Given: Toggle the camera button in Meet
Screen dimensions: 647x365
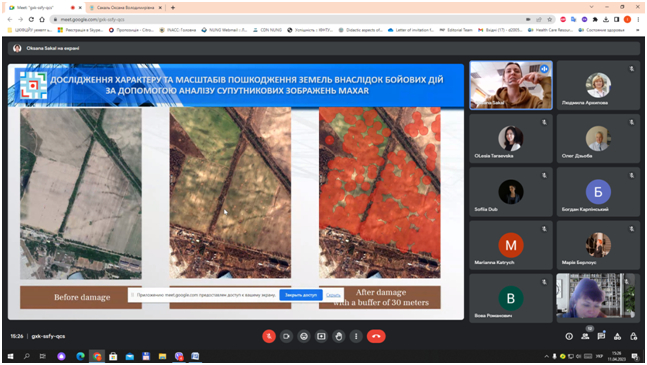Looking at the screenshot, I should (286, 336).
